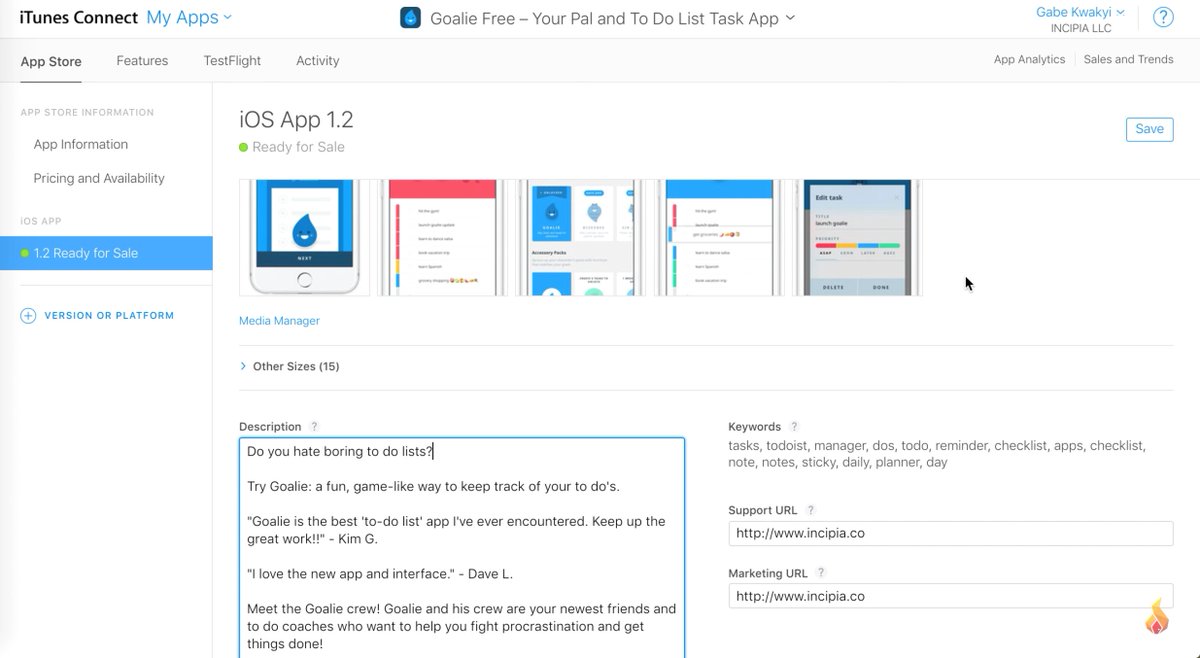Expand the Other Sizes (15) section
Viewport: 1200px width, 658px height.
tap(290, 366)
